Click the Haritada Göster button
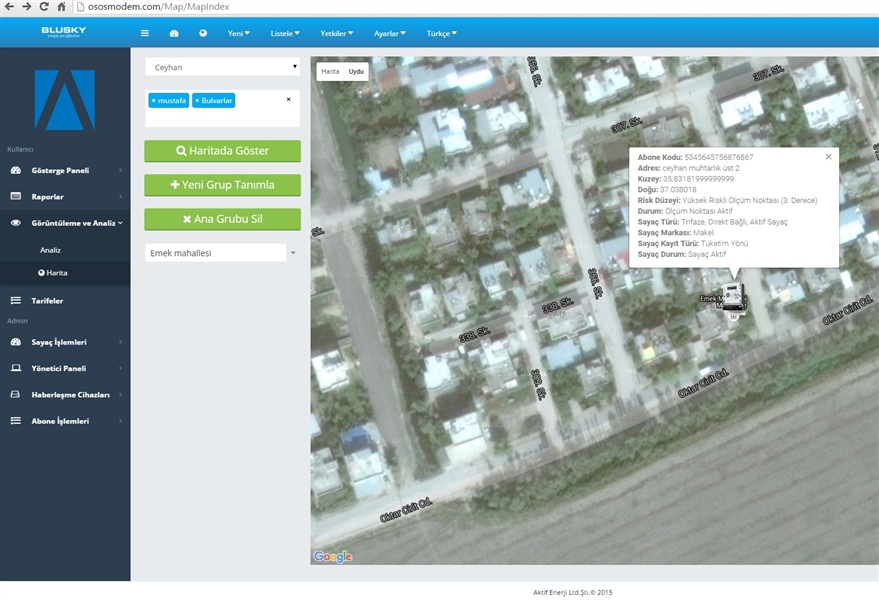This screenshot has height=600, width=879. [223, 151]
